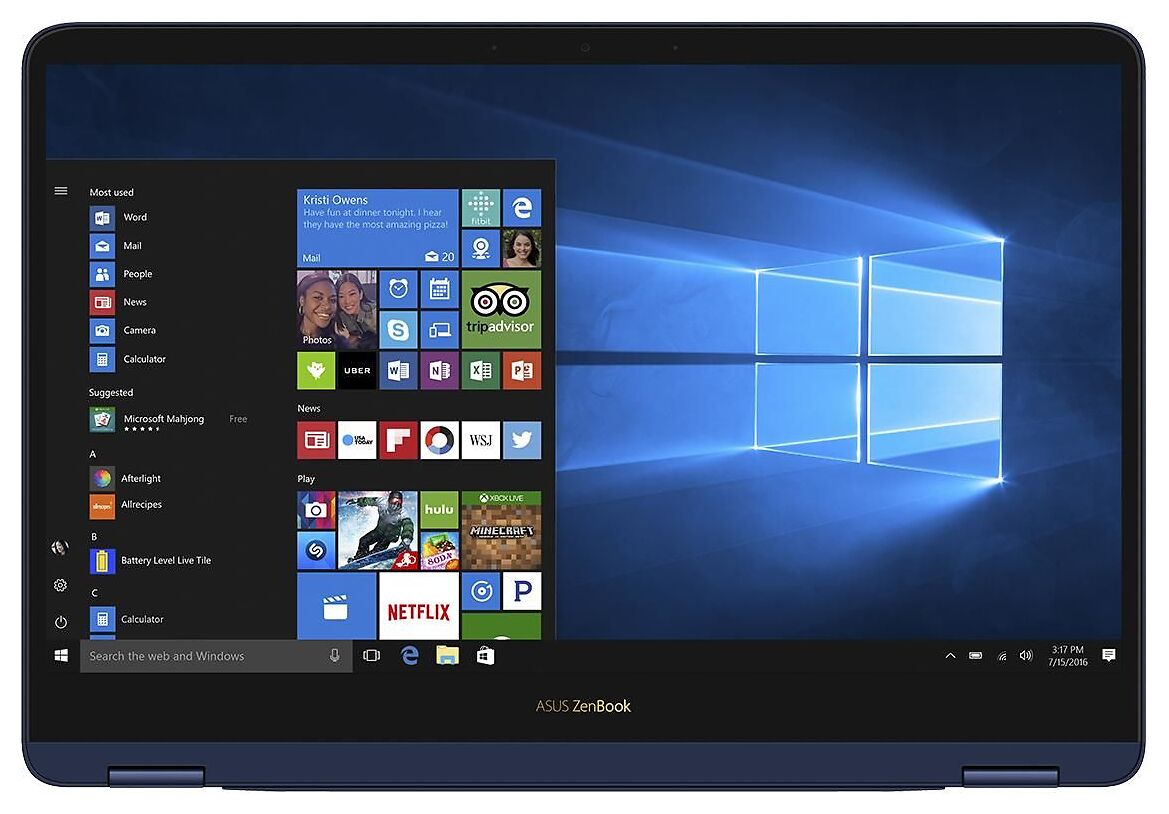Expand the Start menu hamburger navigation

point(61,191)
